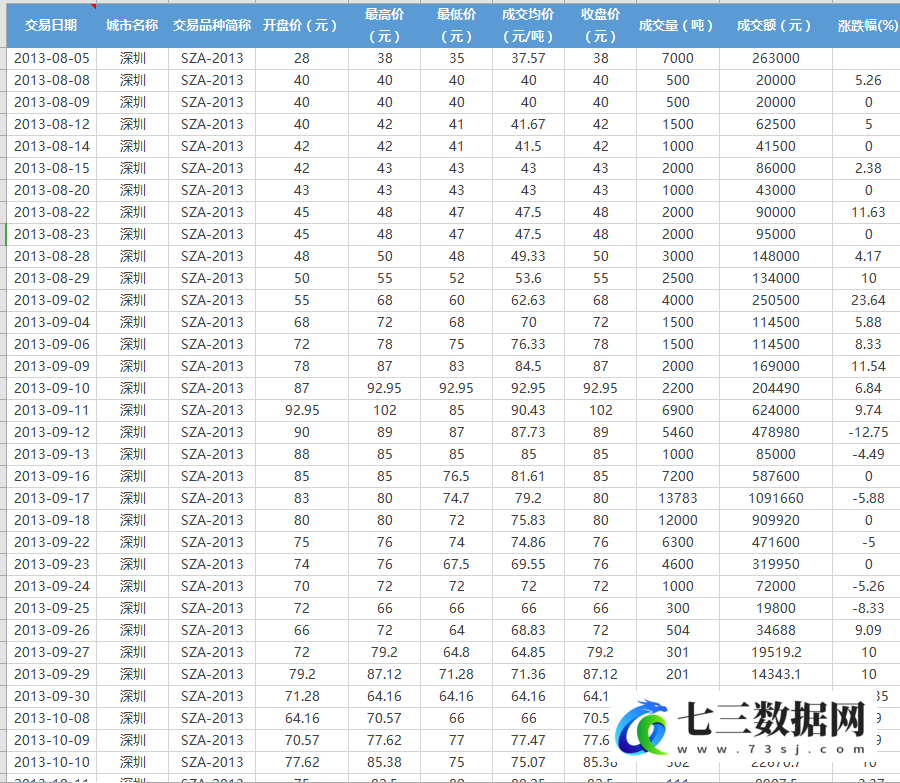
Task: Click SZA-2013 in the 2013-08-14 row
Action: click(212, 146)
